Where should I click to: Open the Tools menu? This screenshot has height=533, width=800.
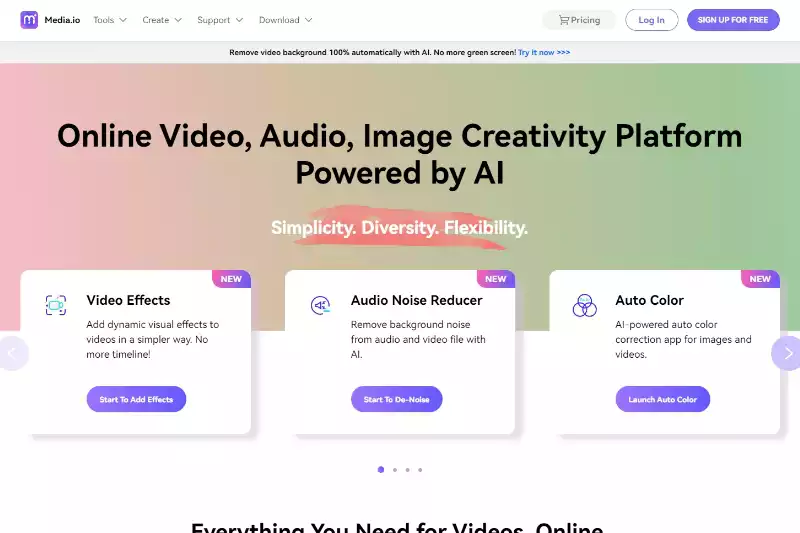[x=110, y=20]
